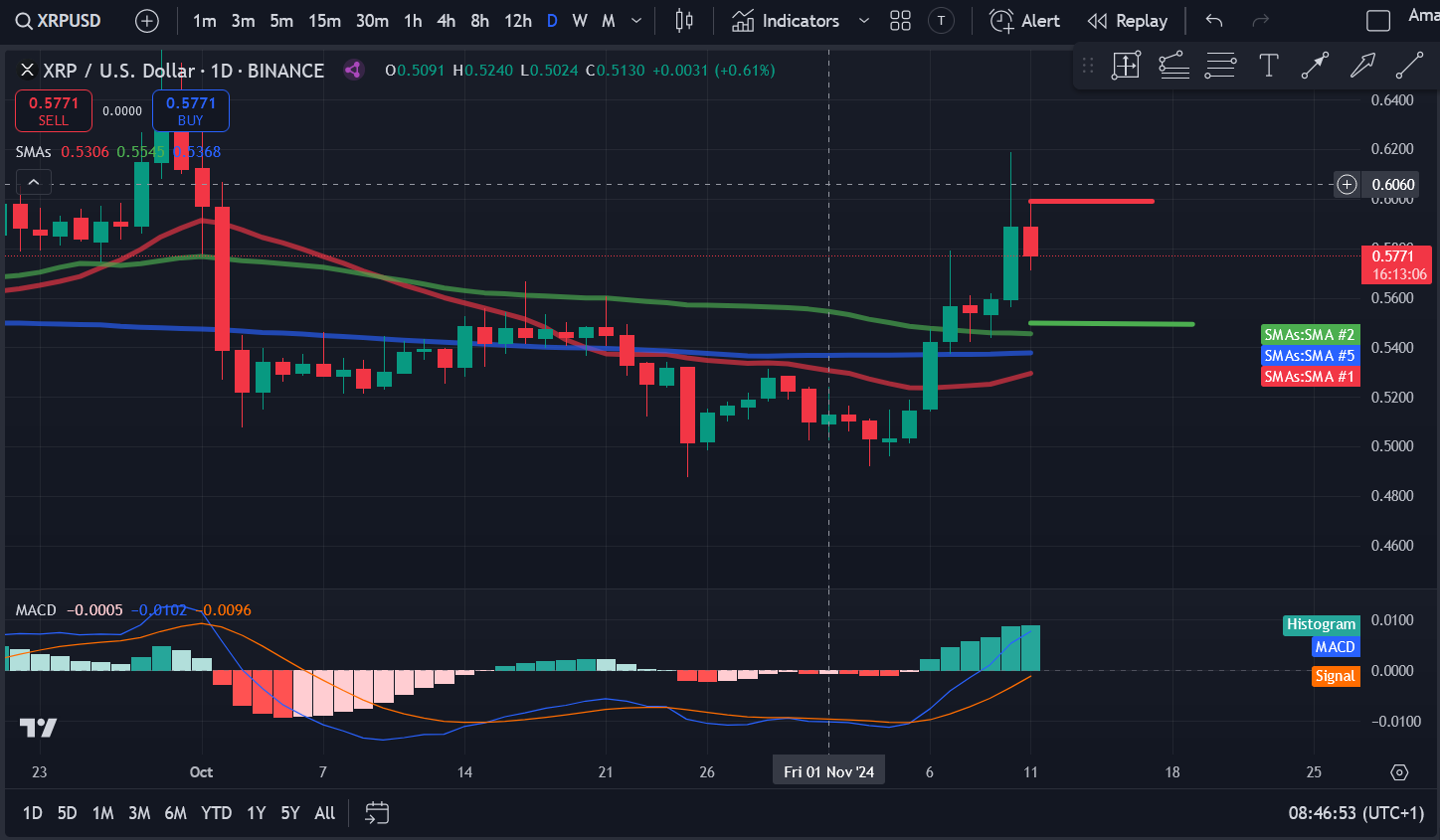Viewport: 1440px width, 840px height.
Task: Choose the 1h interval
Action: pyautogui.click(x=413, y=21)
